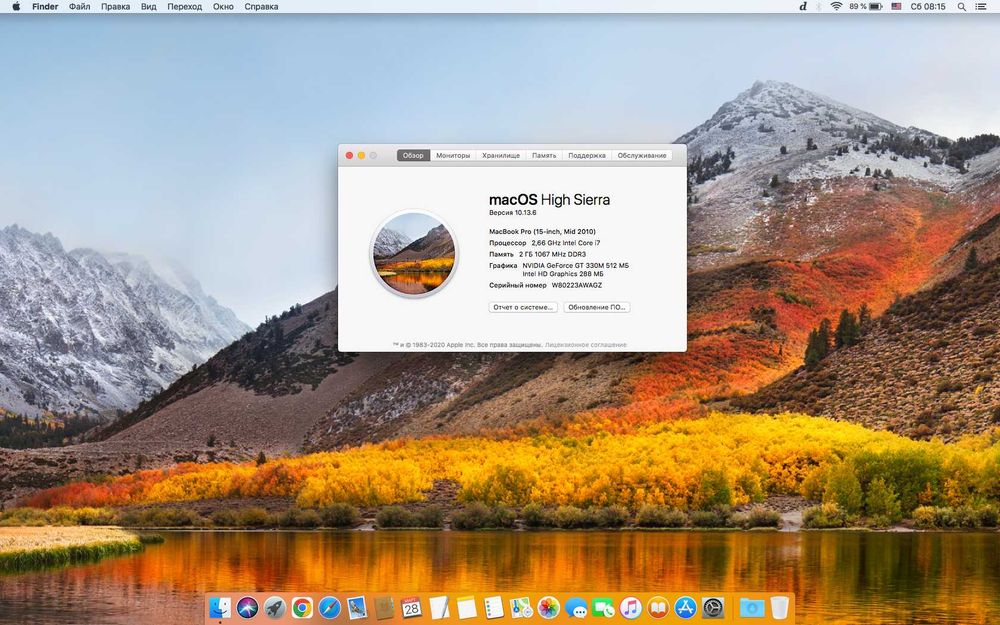The height and width of the screenshot is (625, 1000).
Task: Open the Apple menu logo
Action: [x=16, y=6]
